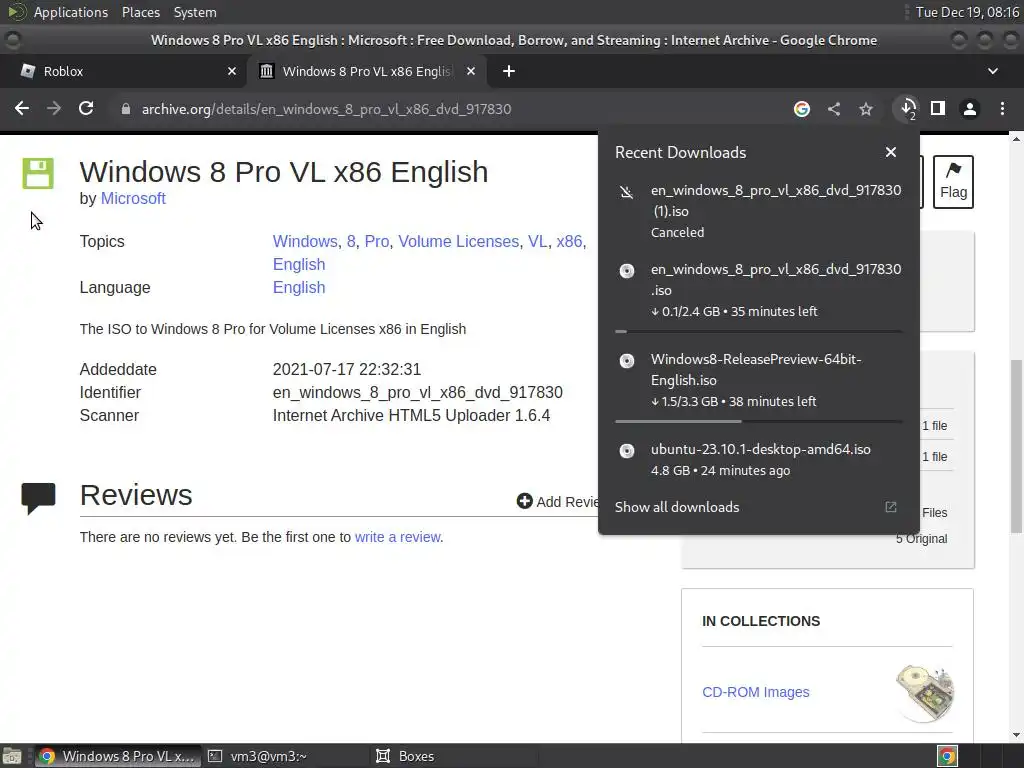Click the Addeddate value 2021-07-17
This screenshot has width=1024, height=768.
point(346,370)
